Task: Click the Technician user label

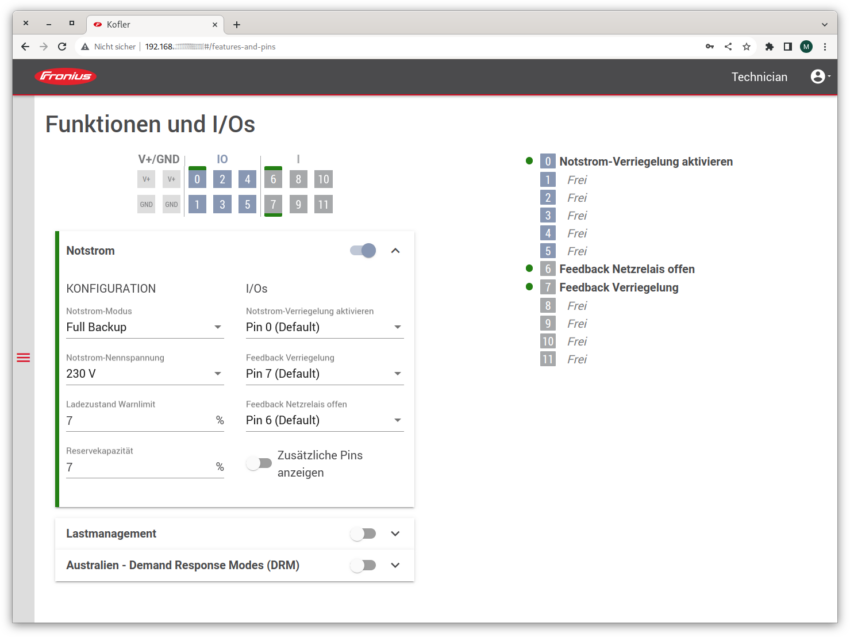Action: click(759, 77)
